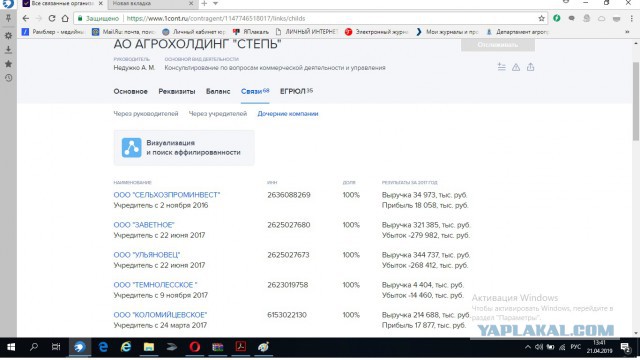The image size is (640, 360).
Task: Select the 'Дочерние компании' subtab
Action: pos(288,114)
